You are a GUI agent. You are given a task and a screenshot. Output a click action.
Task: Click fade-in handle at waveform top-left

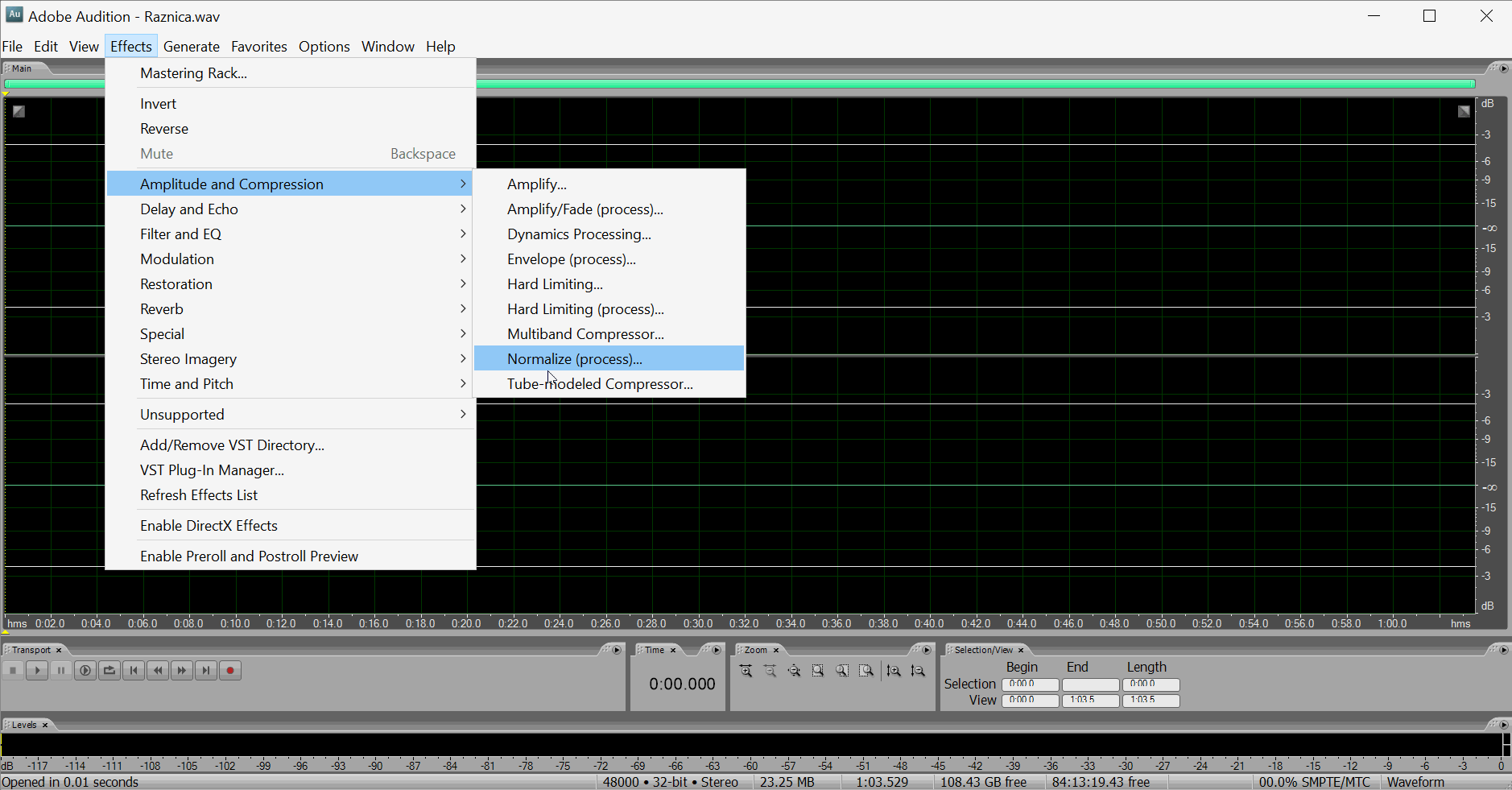pos(19,111)
